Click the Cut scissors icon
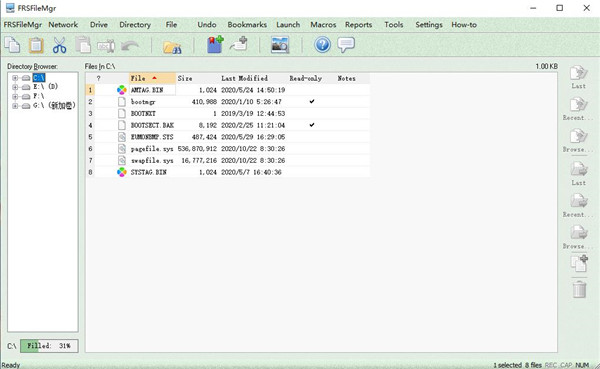Screen dimensions: 600x369 coord(59,45)
